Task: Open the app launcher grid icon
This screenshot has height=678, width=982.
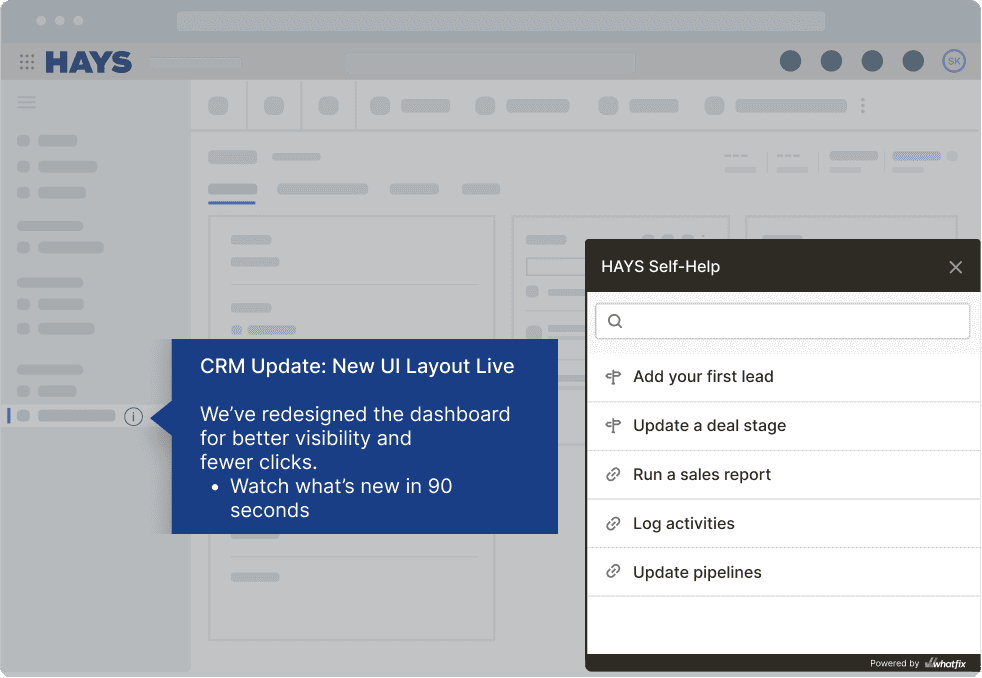Action: [27, 61]
